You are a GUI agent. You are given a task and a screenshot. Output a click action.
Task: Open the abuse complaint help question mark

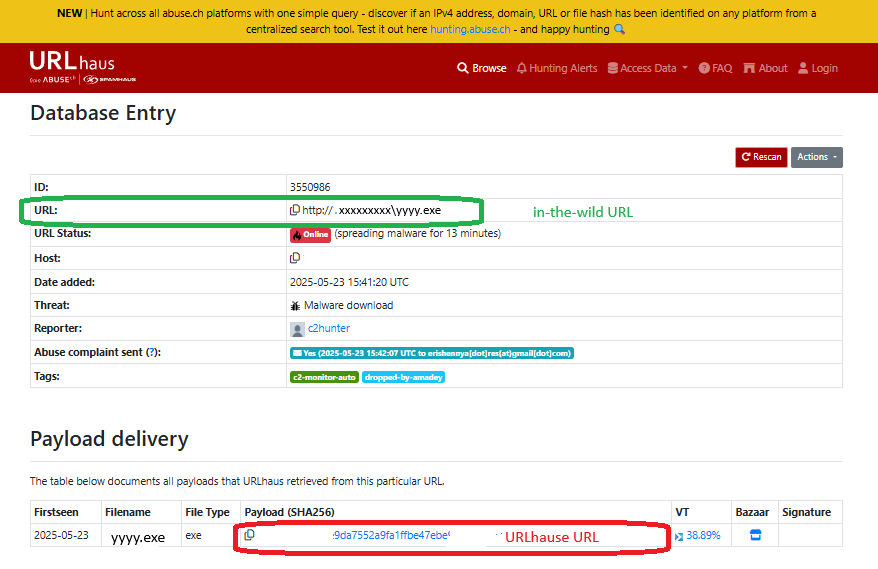152,352
